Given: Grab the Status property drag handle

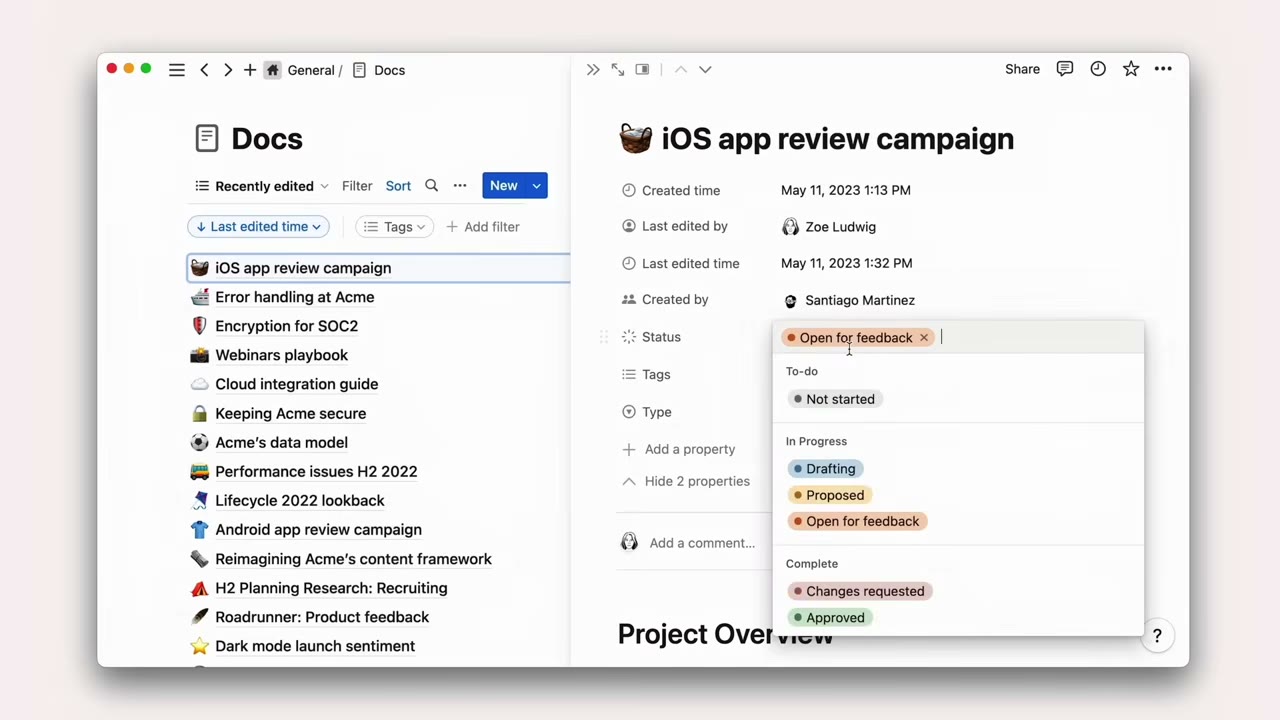Looking at the screenshot, I should click(603, 337).
